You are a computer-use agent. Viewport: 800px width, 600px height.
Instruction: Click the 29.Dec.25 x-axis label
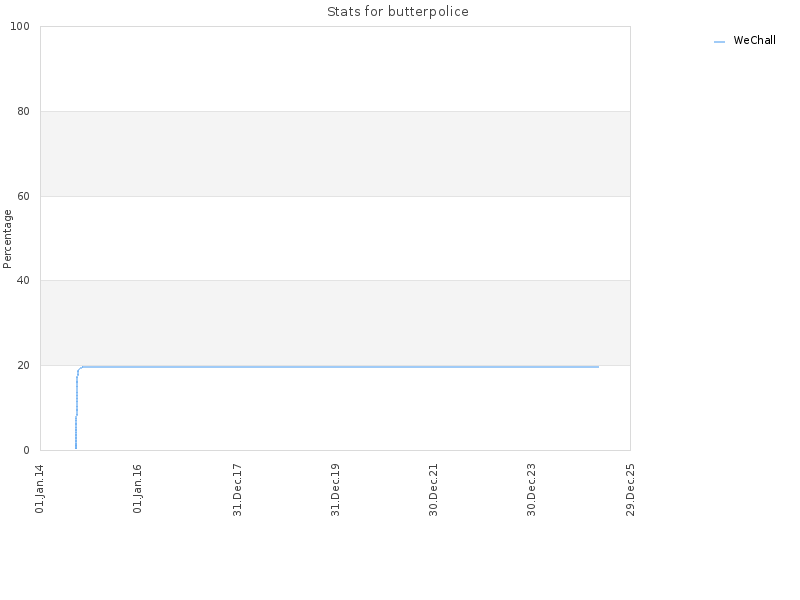click(x=630, y=490)
